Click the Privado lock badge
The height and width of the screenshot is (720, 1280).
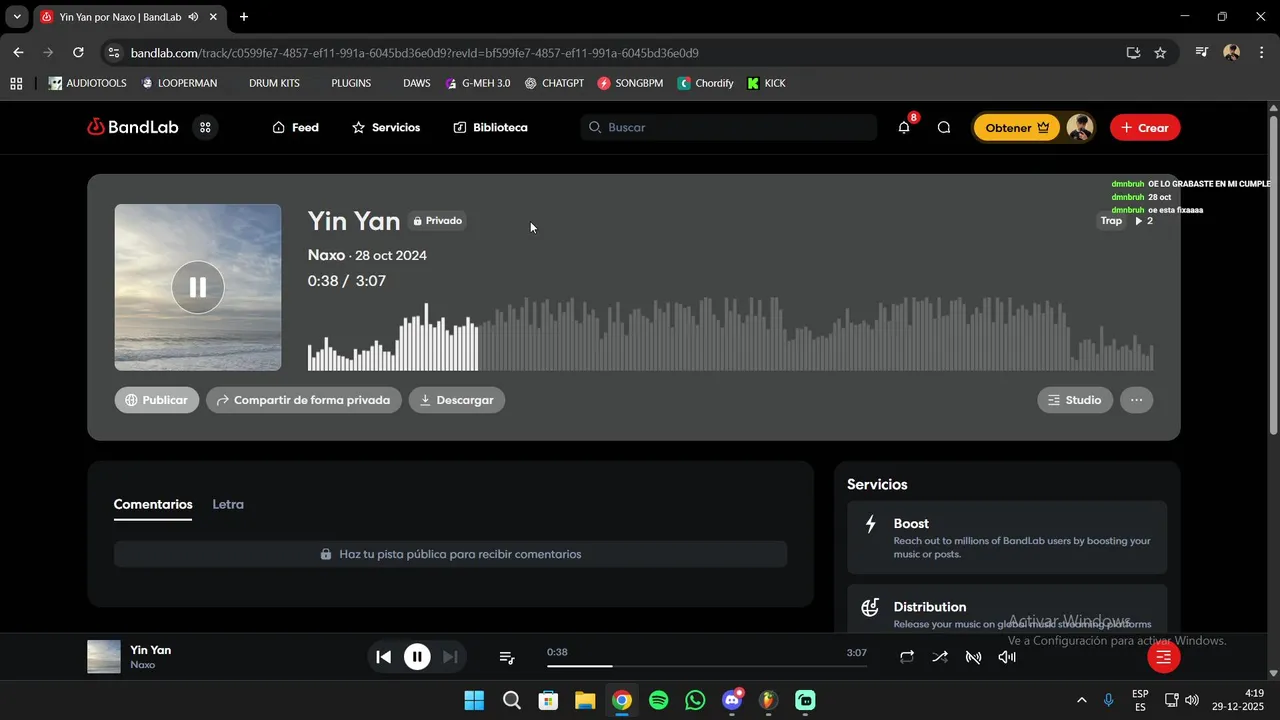click(x=436, y=221)
